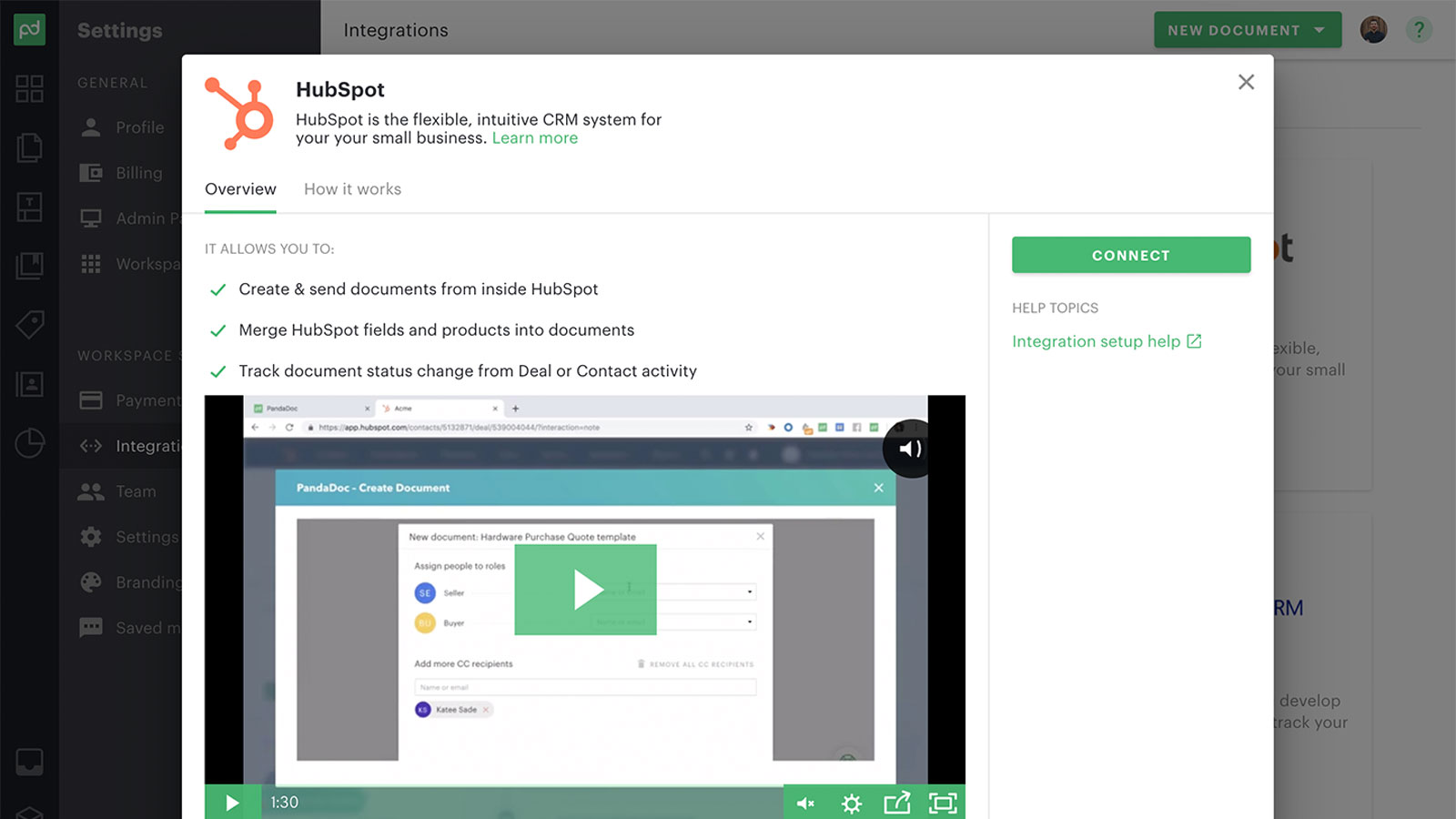Open the user avatar menu
Screen dimensions: 1456x819
point(1373,30)
